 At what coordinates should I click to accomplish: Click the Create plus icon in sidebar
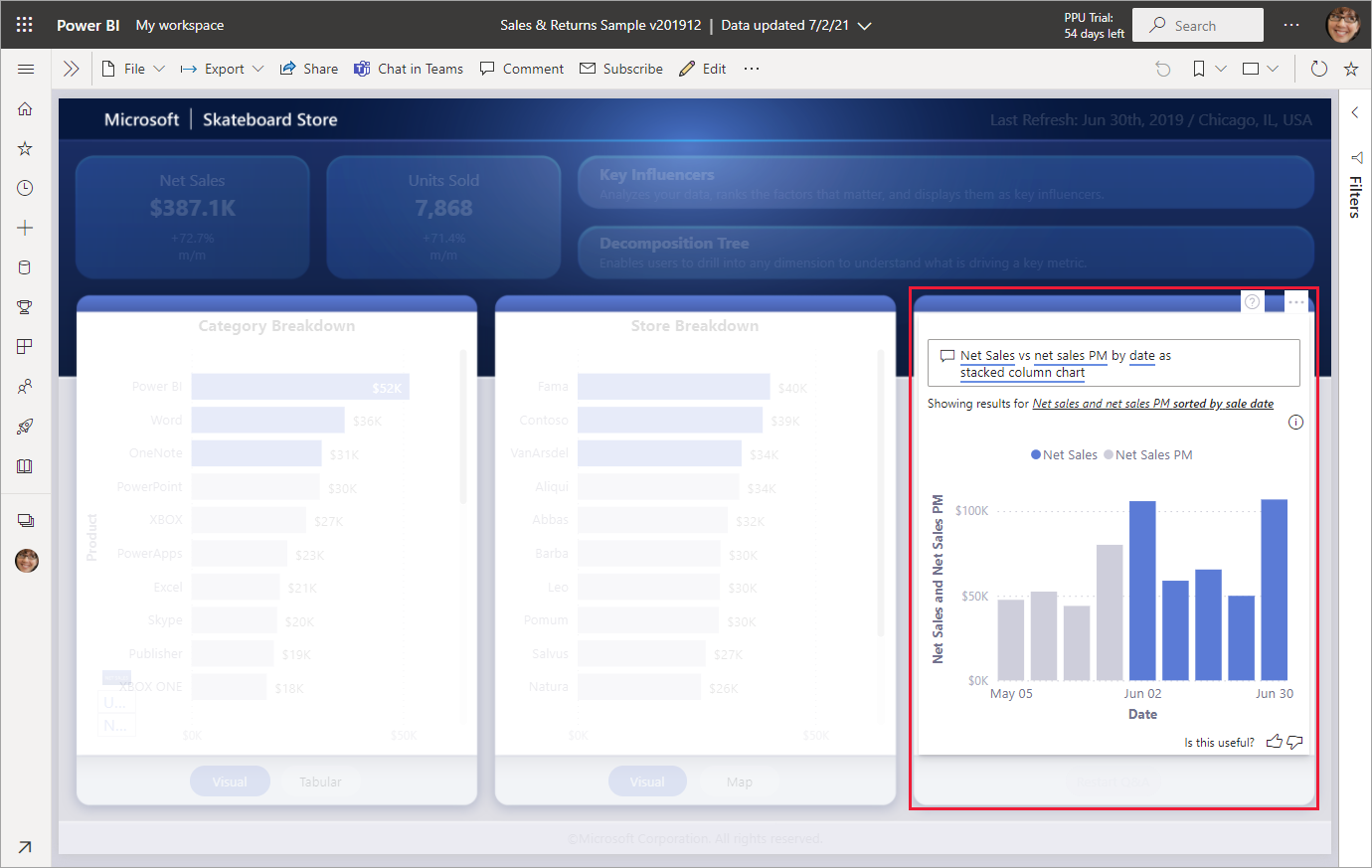(x=25, y=228)
